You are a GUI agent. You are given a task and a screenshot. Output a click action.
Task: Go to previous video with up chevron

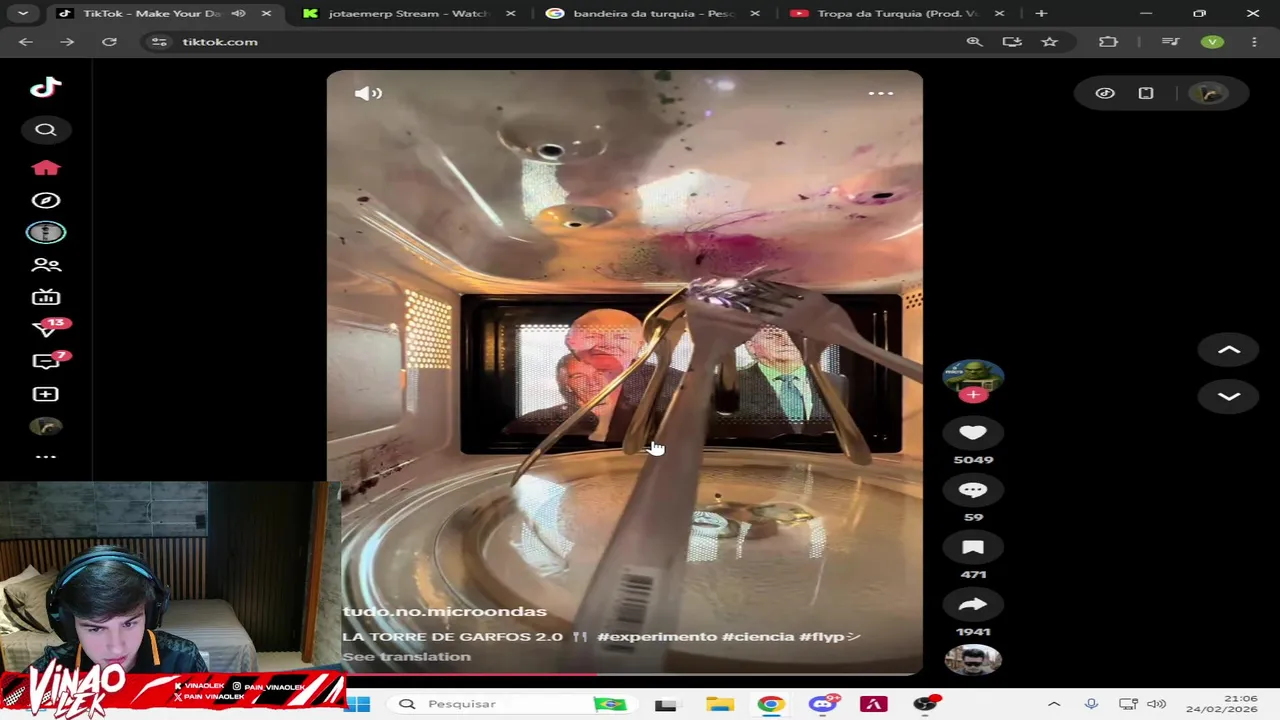[x=1229, y=350]
